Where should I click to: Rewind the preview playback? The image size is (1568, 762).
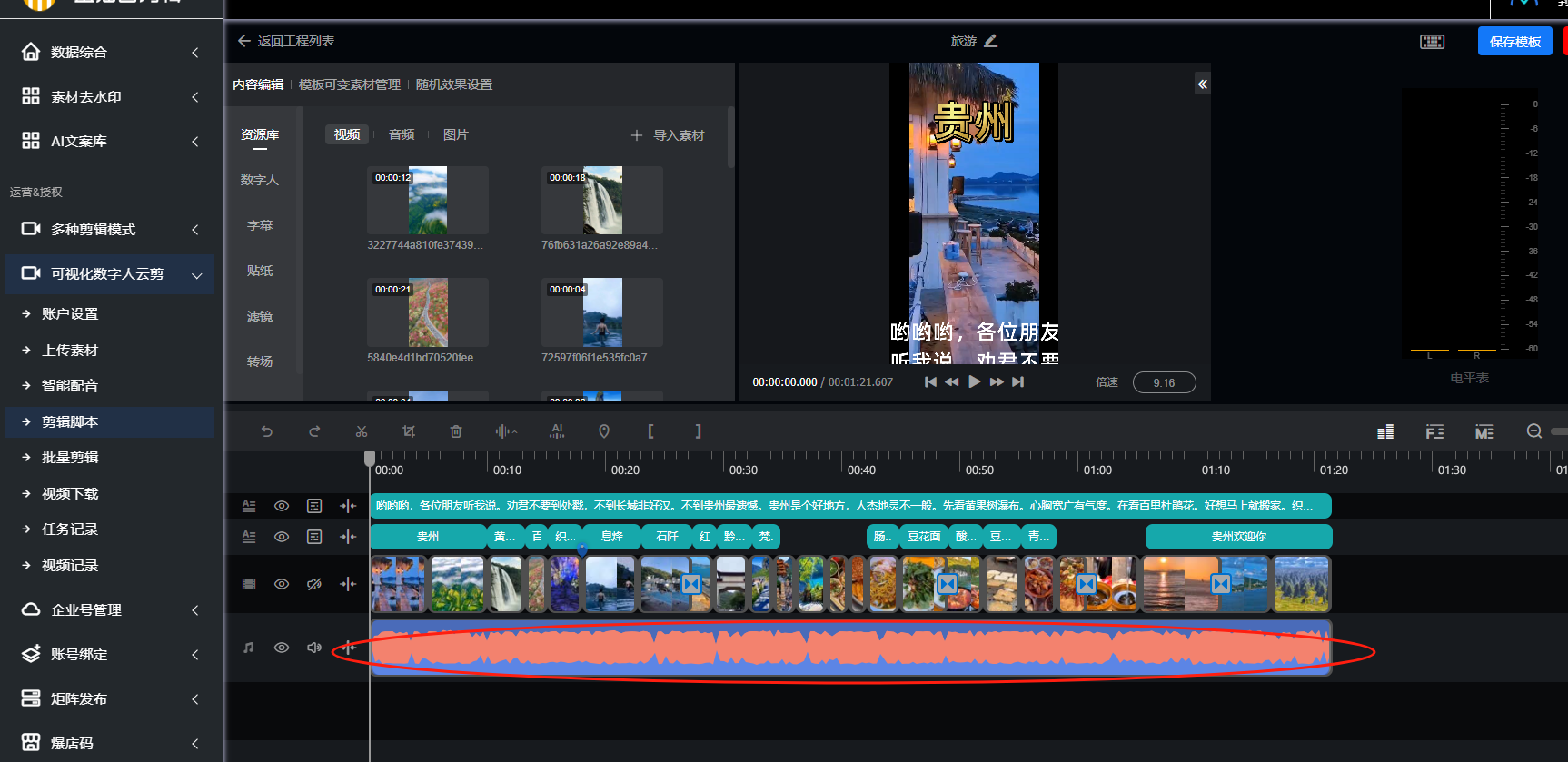point(952,381)
